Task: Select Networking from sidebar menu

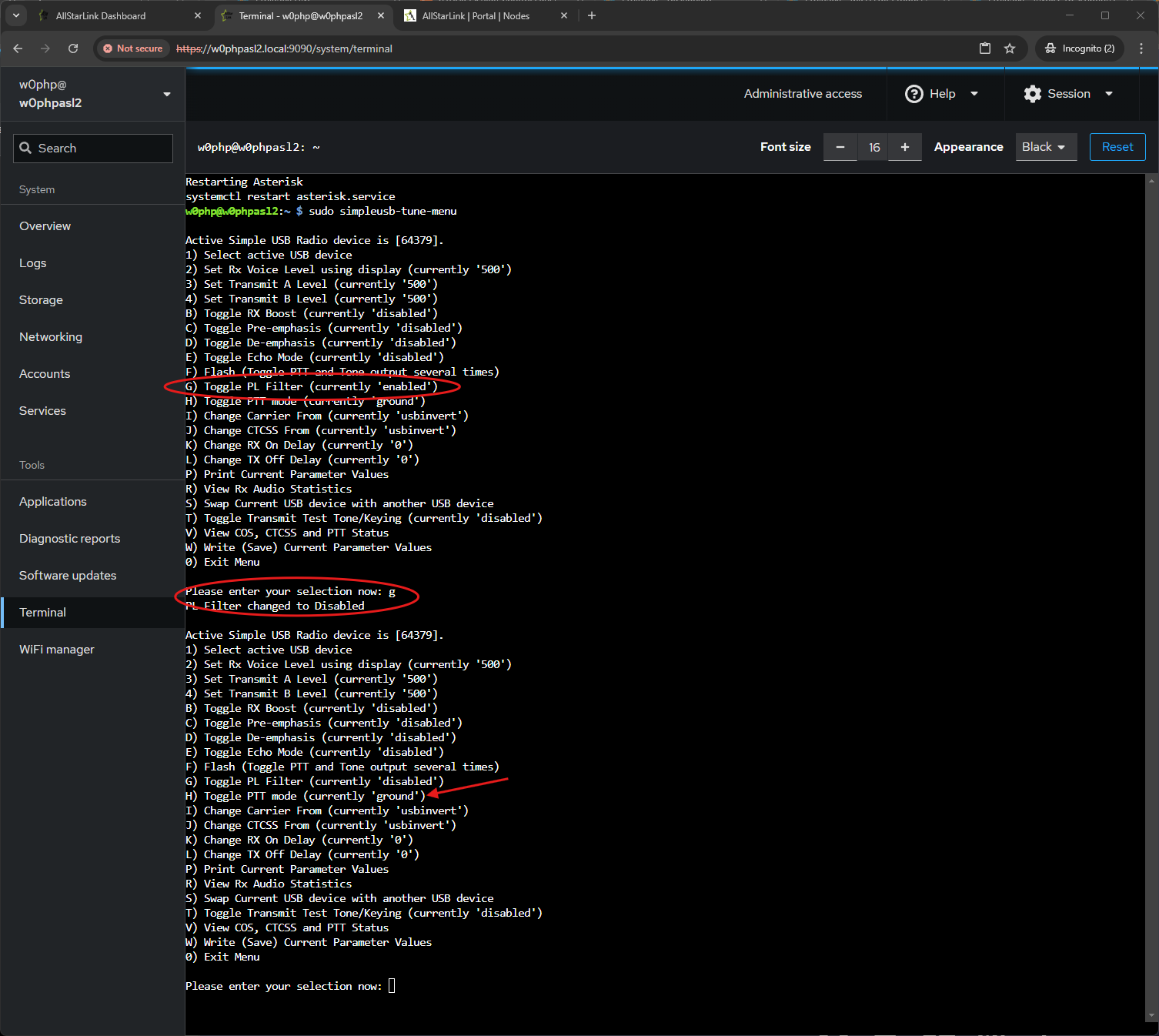Action: 51,337
